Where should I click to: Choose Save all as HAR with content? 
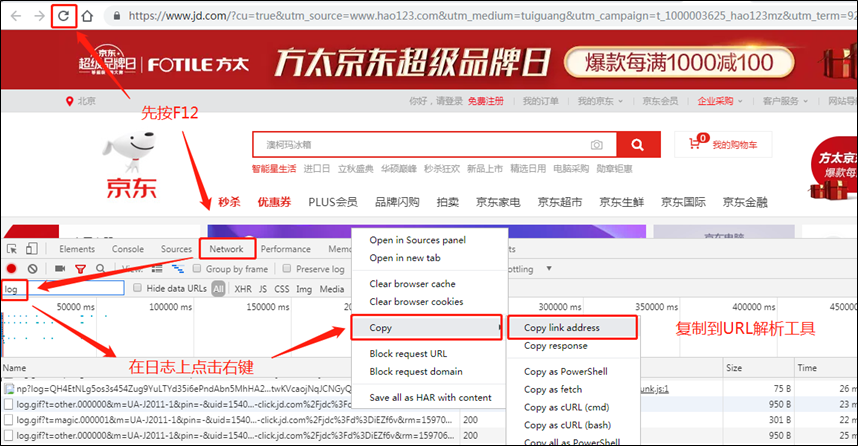pos(430,398)
